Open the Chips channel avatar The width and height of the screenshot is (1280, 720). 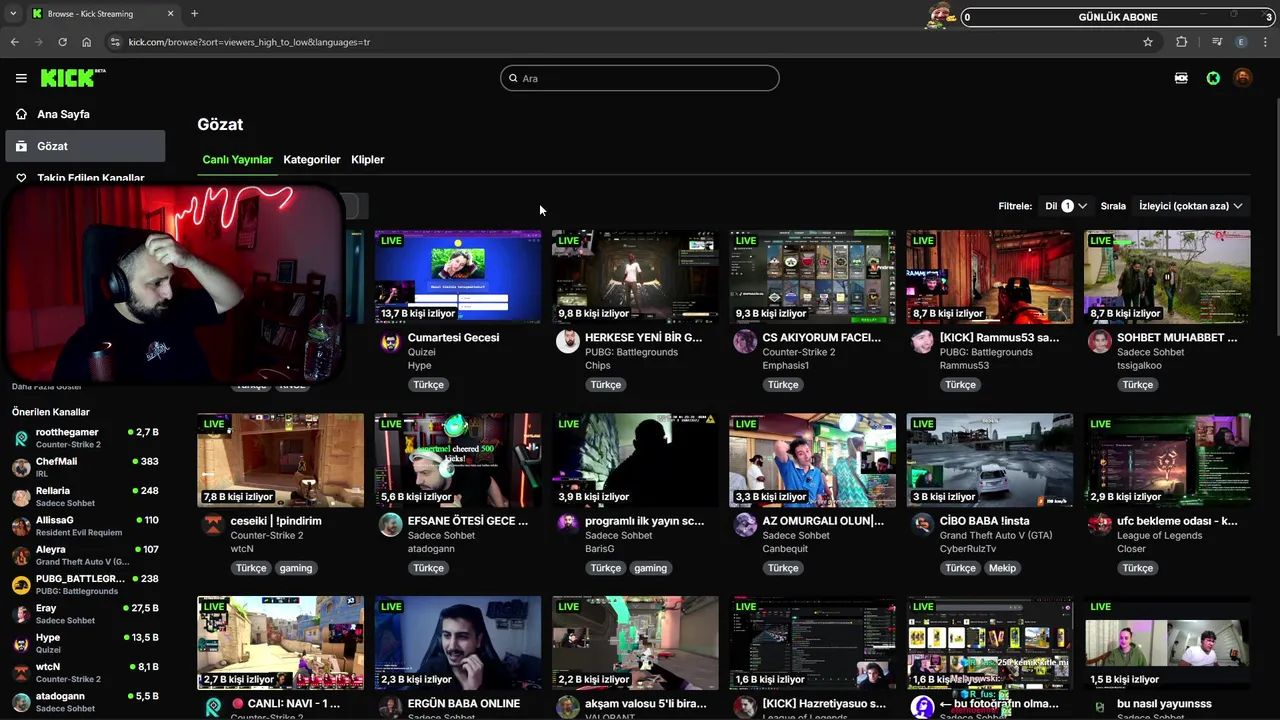568,342
